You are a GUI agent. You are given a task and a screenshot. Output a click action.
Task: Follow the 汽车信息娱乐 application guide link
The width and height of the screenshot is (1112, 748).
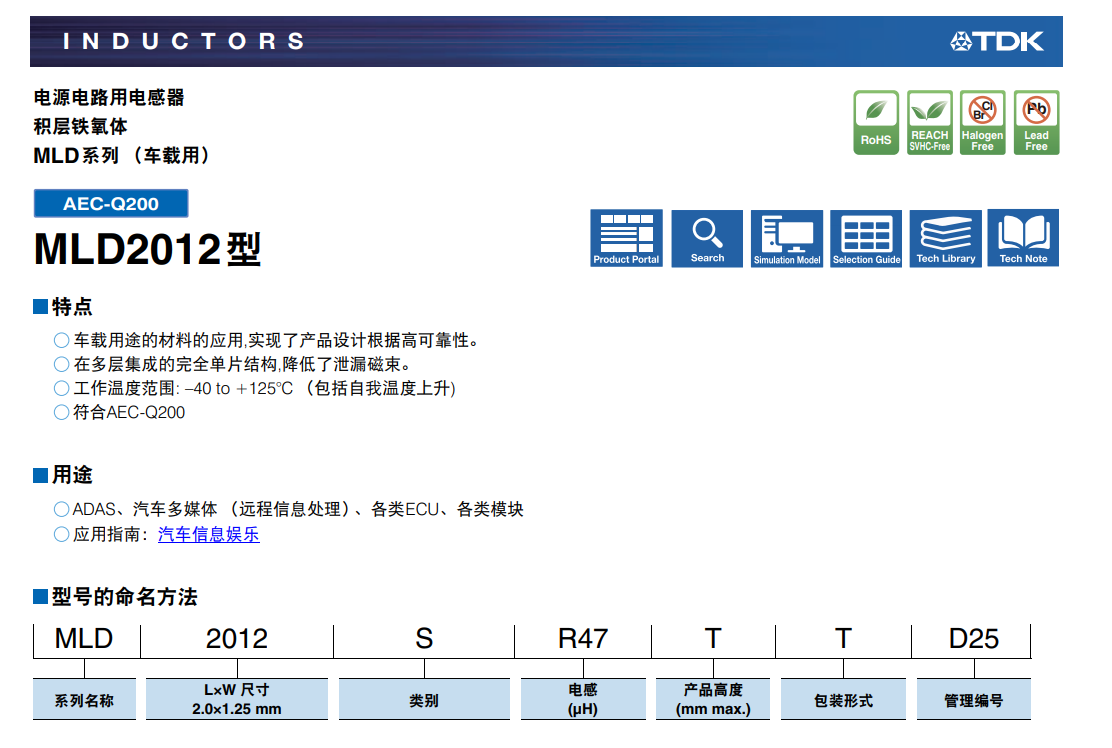click(x=208, y=534)
